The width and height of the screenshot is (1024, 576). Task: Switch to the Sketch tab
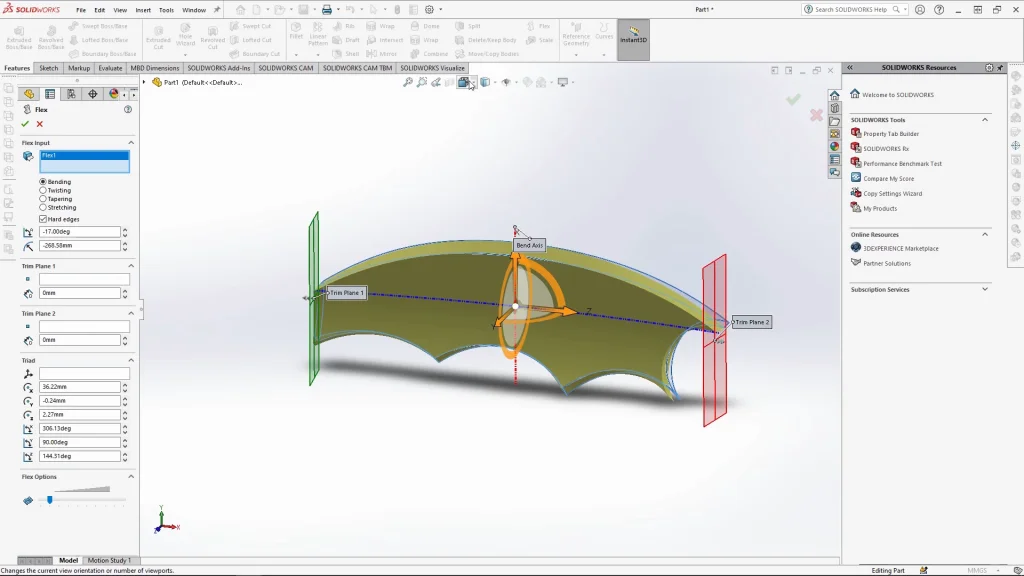(x=47, y=67)
